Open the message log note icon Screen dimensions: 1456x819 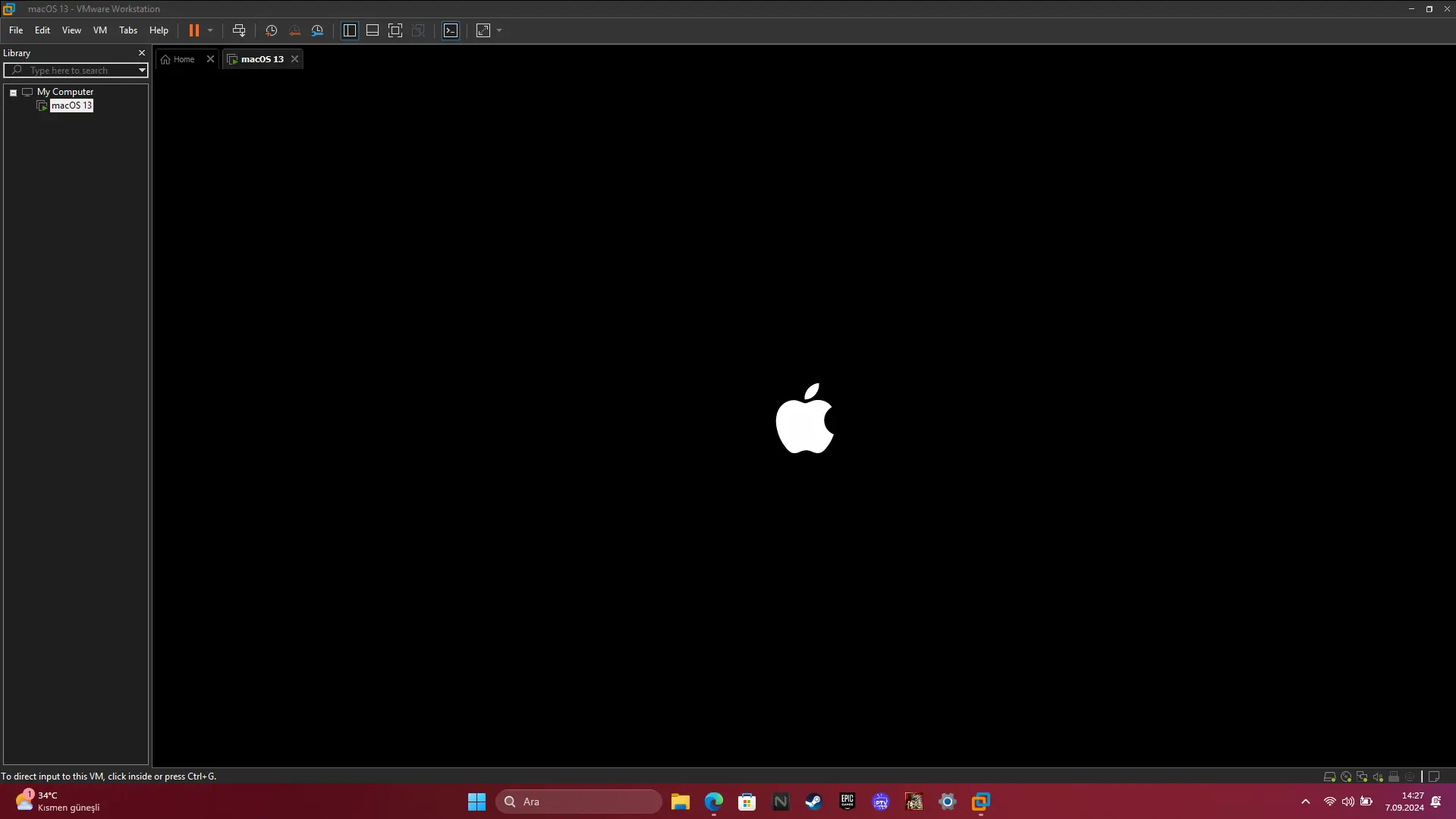point(1434,776)
